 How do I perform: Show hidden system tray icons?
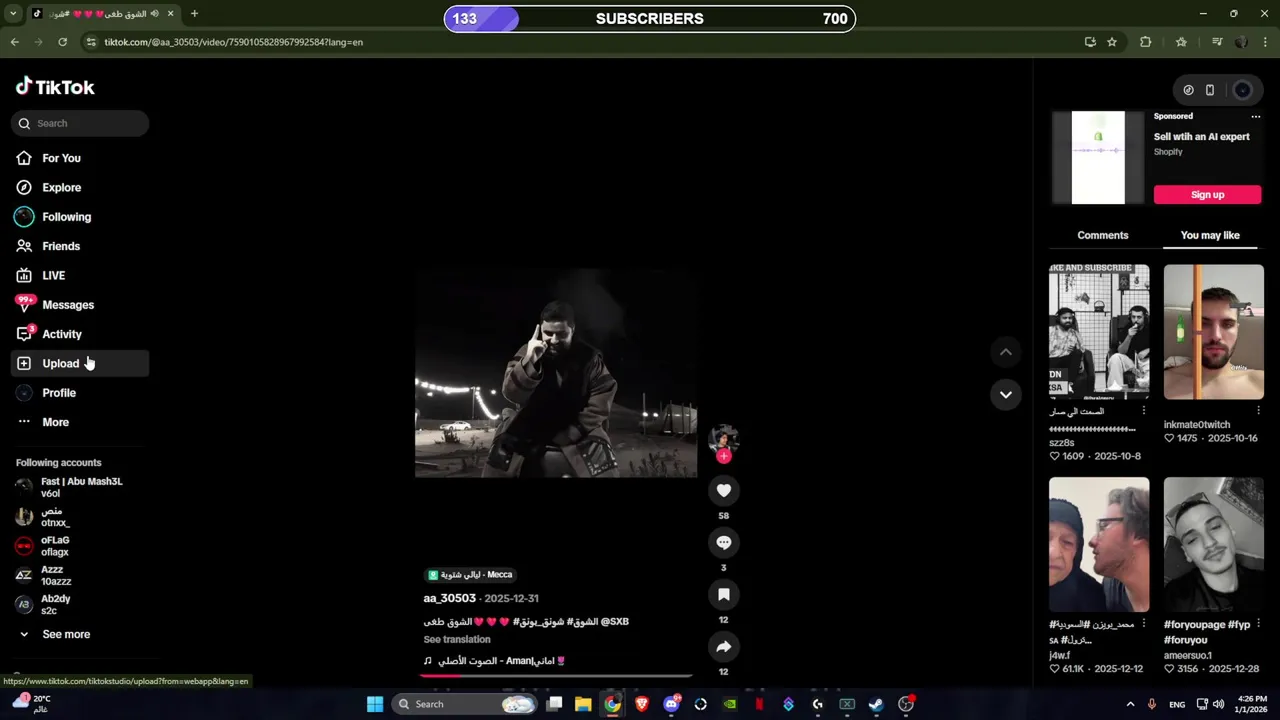click(x=1131, y=704)
